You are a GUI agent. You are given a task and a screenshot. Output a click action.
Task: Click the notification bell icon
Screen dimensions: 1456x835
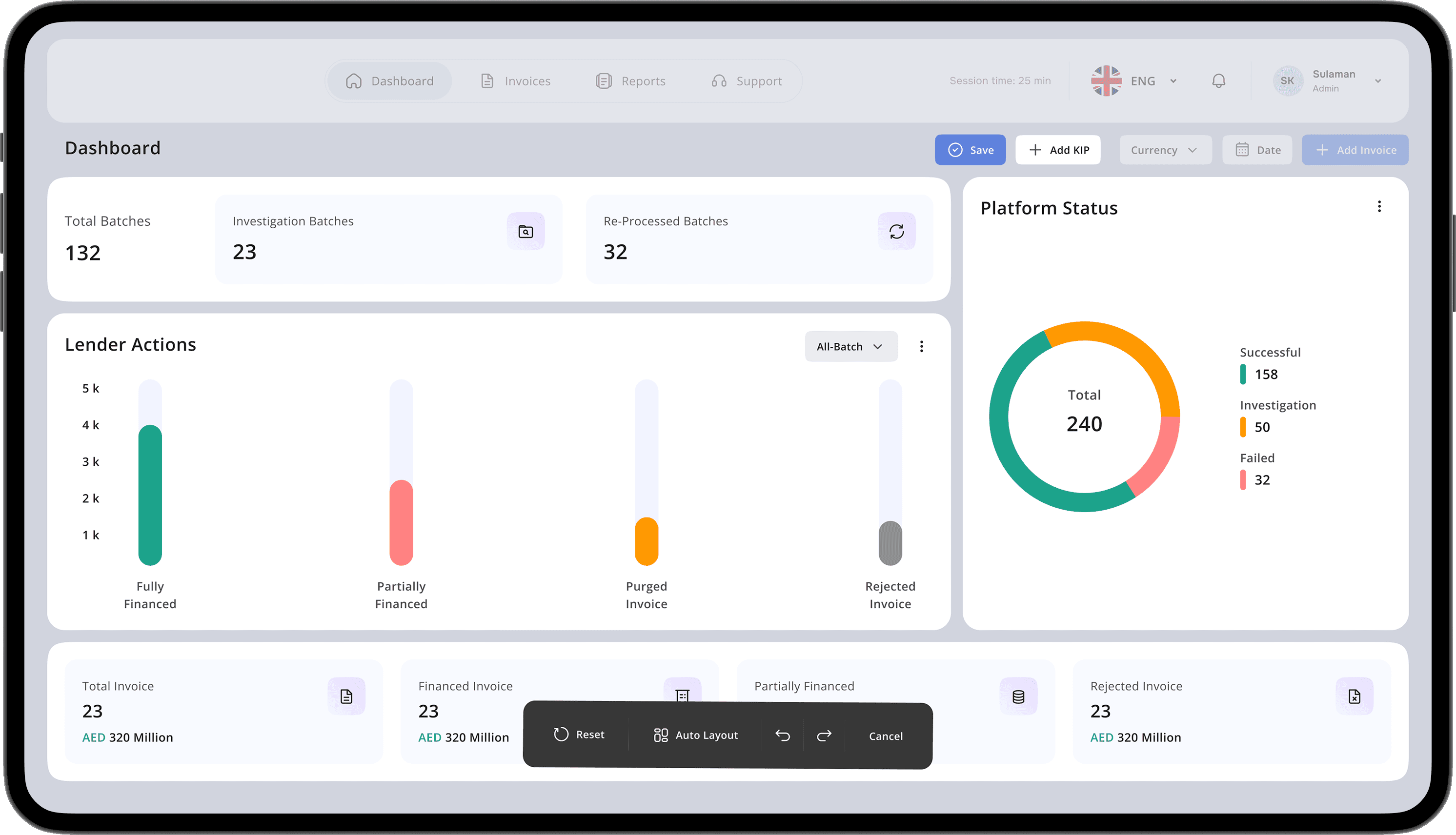point(1218,81)
